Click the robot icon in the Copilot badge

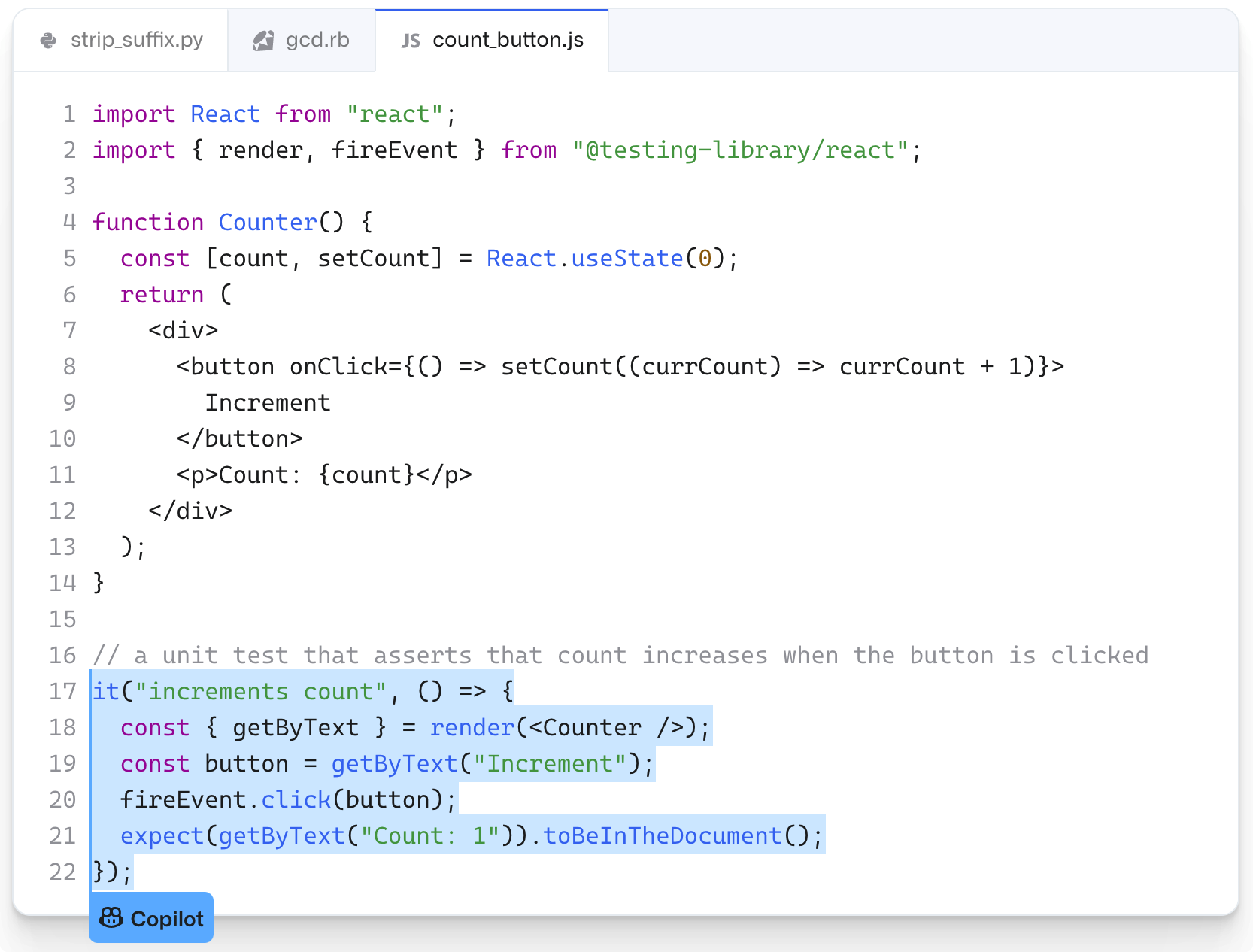point(111,917)
